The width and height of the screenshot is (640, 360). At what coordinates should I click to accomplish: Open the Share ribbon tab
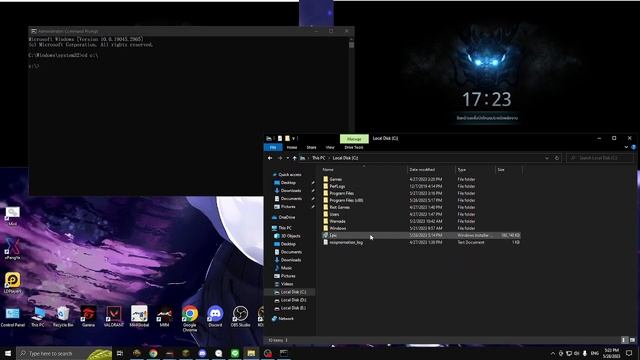(x=311, y=147)
